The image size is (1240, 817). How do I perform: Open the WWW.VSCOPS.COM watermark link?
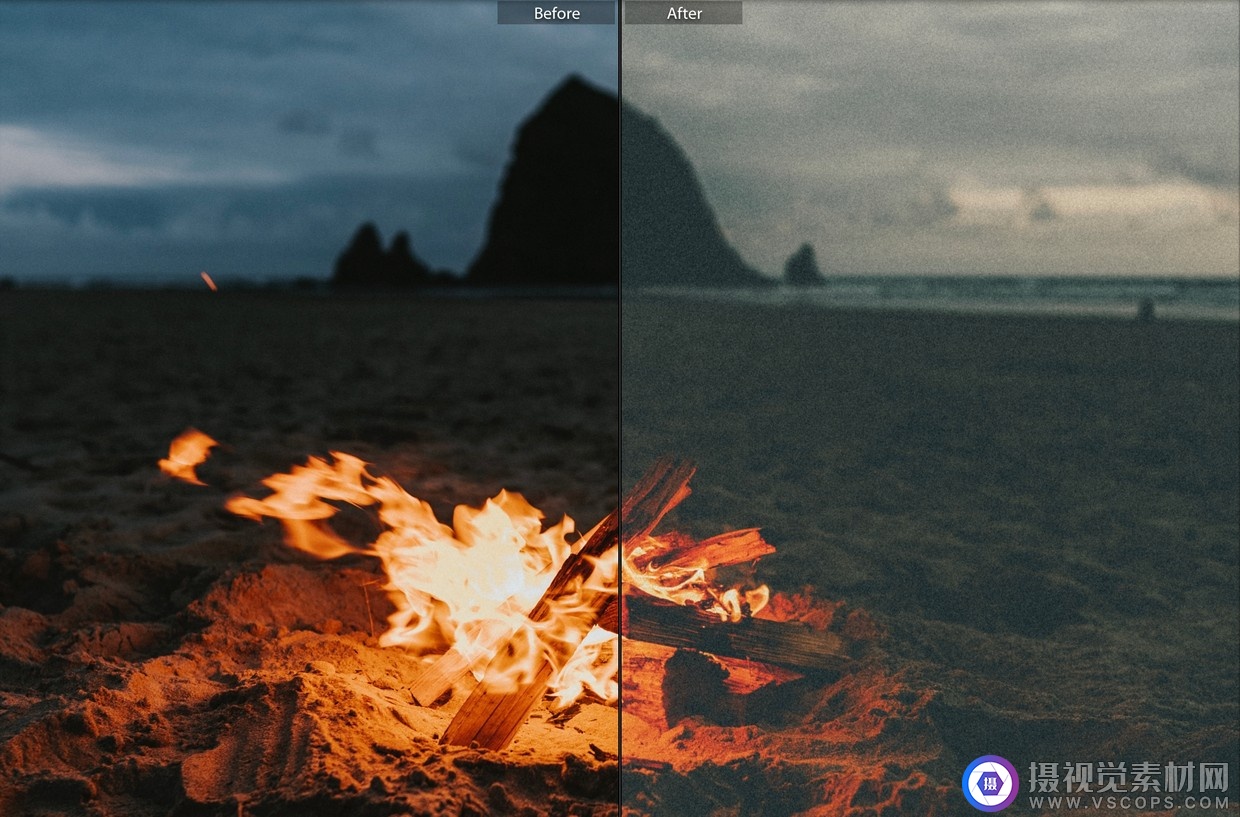point(1129,802)
